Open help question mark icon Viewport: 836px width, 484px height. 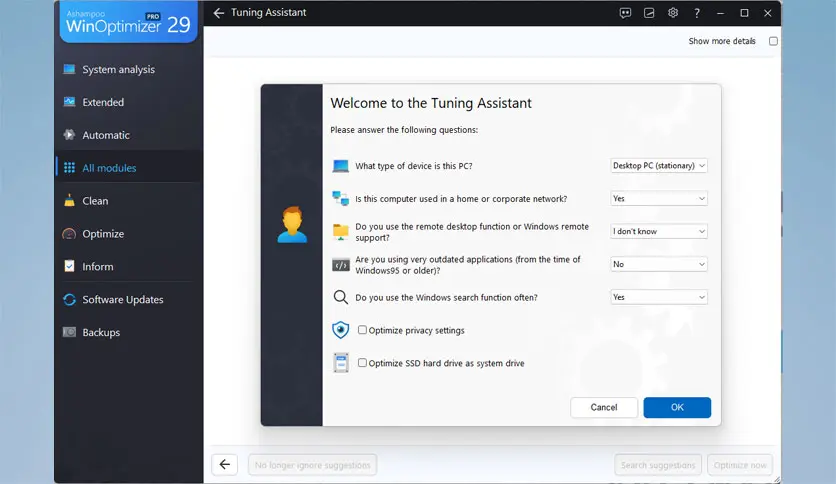pos(696,13)
